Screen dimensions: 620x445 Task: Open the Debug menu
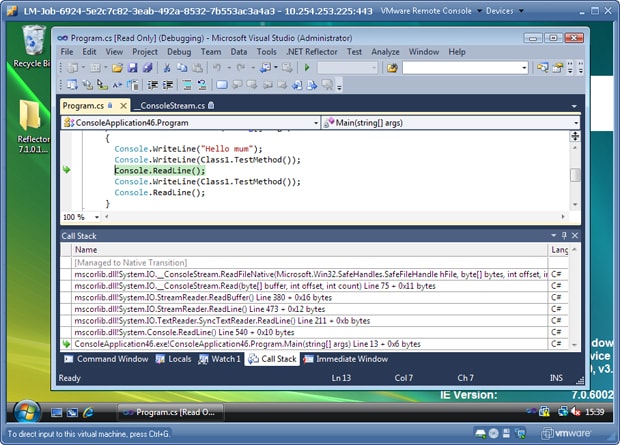click(x=179, y=52)
